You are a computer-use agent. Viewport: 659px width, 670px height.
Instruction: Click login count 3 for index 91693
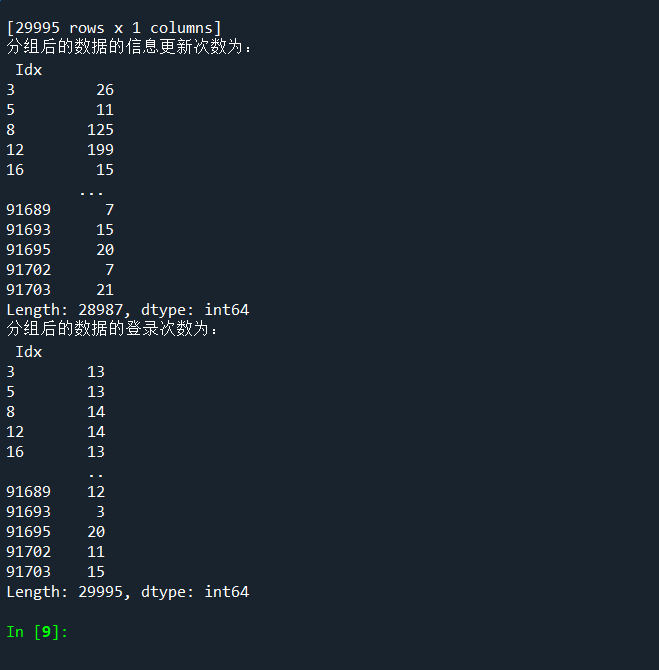coord(100,512)
